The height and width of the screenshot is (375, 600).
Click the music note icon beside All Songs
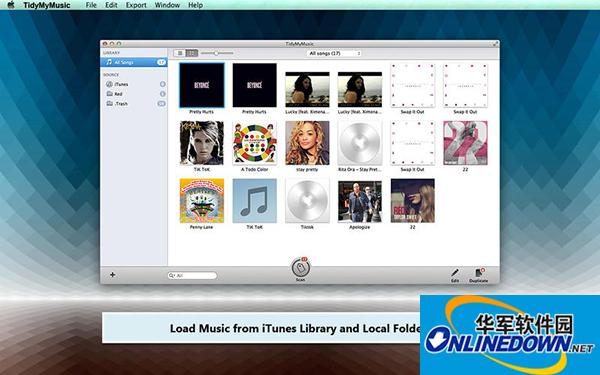[109, 62]
